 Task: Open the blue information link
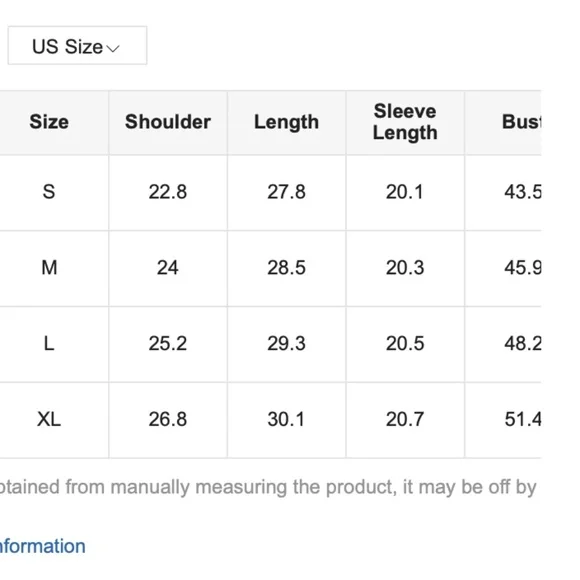pyautogui.click(x=43, y=546)
